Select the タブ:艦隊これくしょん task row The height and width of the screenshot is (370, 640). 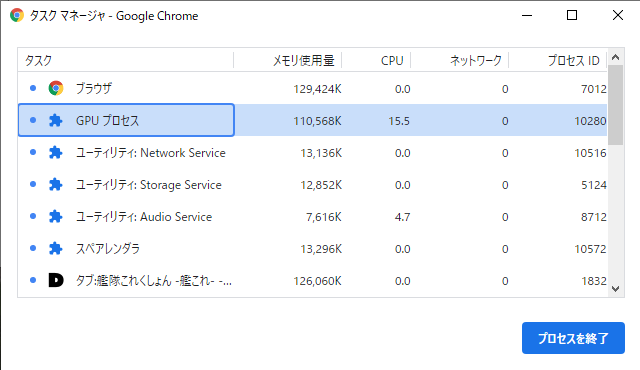click(313, 281)
